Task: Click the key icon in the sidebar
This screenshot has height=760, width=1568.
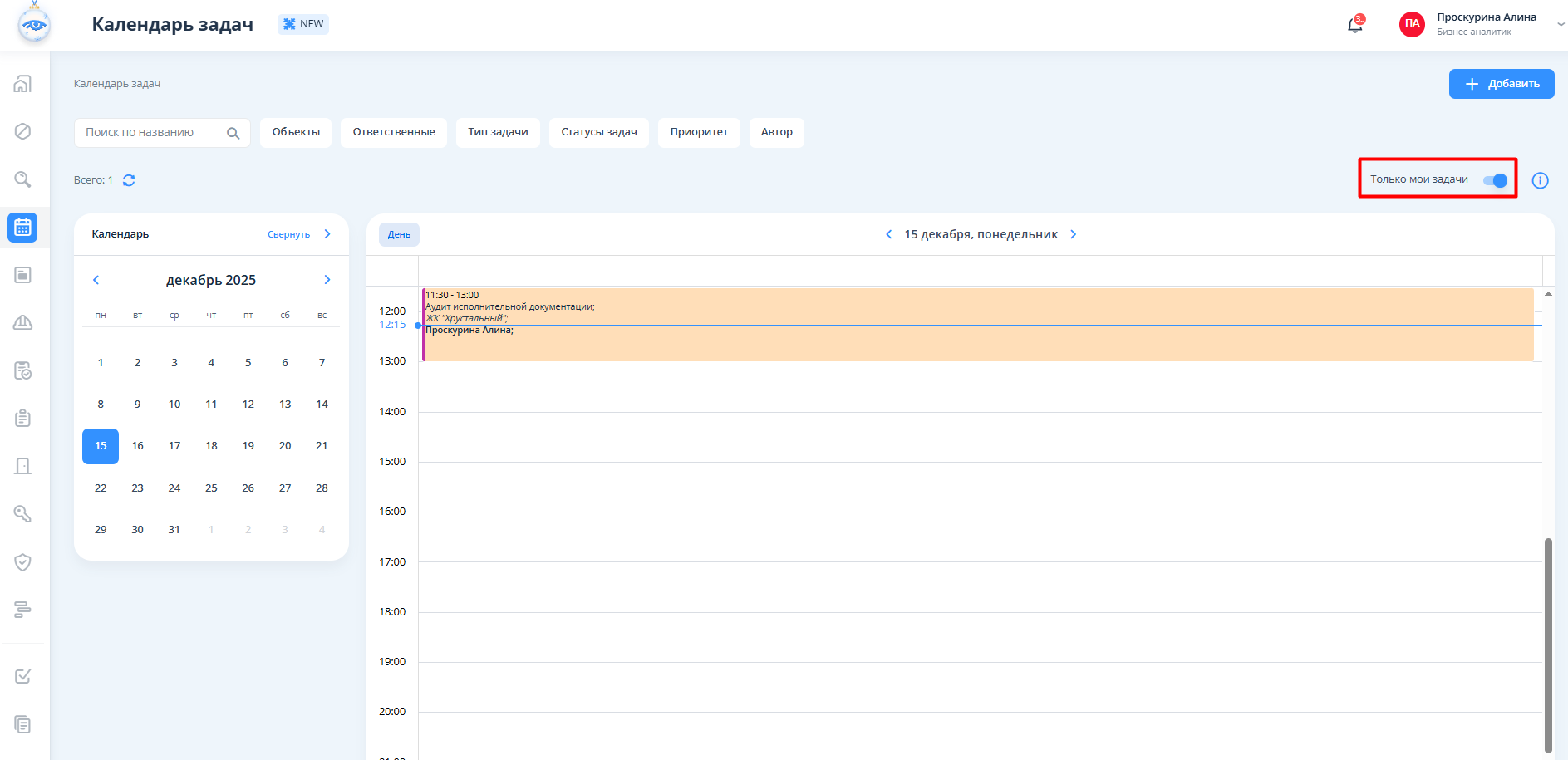Action: (x=23, y=514)
